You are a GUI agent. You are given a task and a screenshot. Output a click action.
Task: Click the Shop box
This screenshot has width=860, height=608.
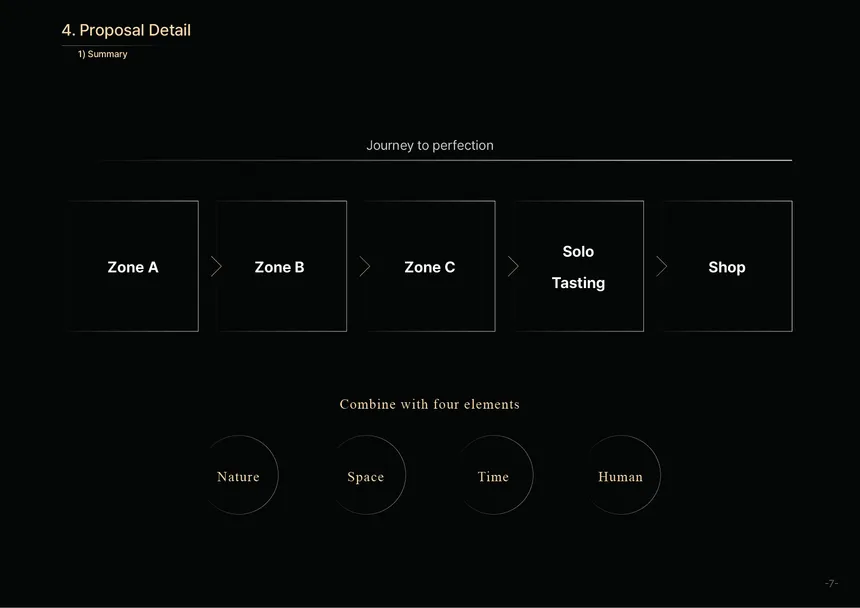727,266
